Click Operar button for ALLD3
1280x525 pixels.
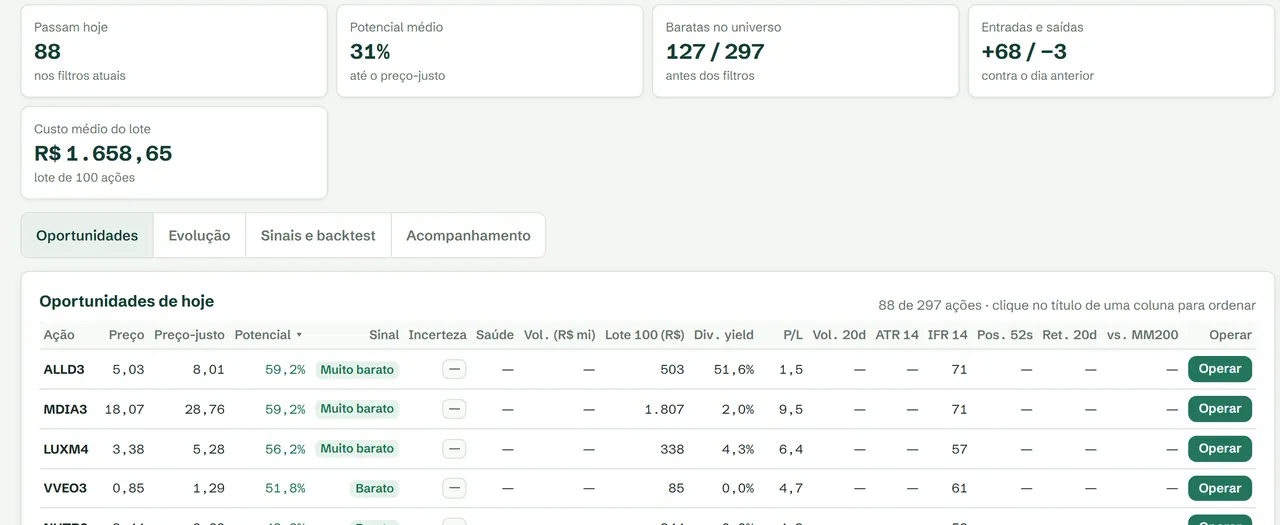tap(1220, 369)
